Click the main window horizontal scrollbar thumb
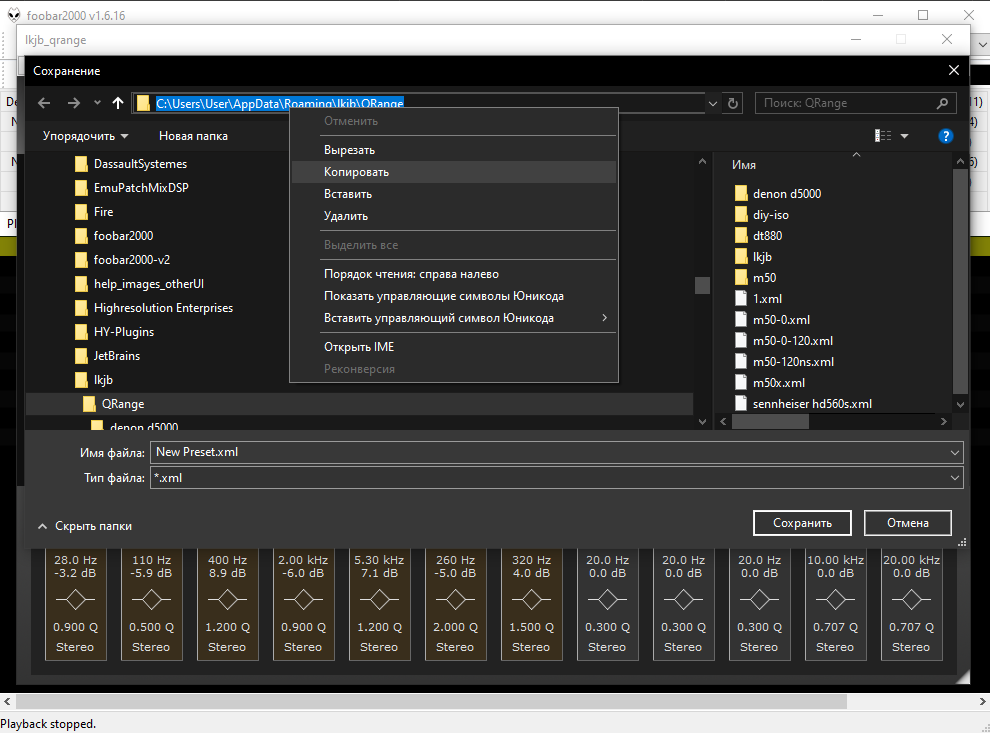Image resolution: width=990 pixels, height=733 pixels. (x=431, y=701)
